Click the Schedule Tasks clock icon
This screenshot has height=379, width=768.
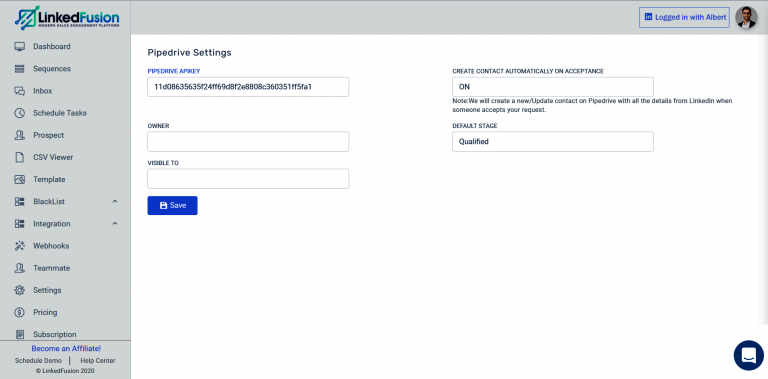point(20,113)
